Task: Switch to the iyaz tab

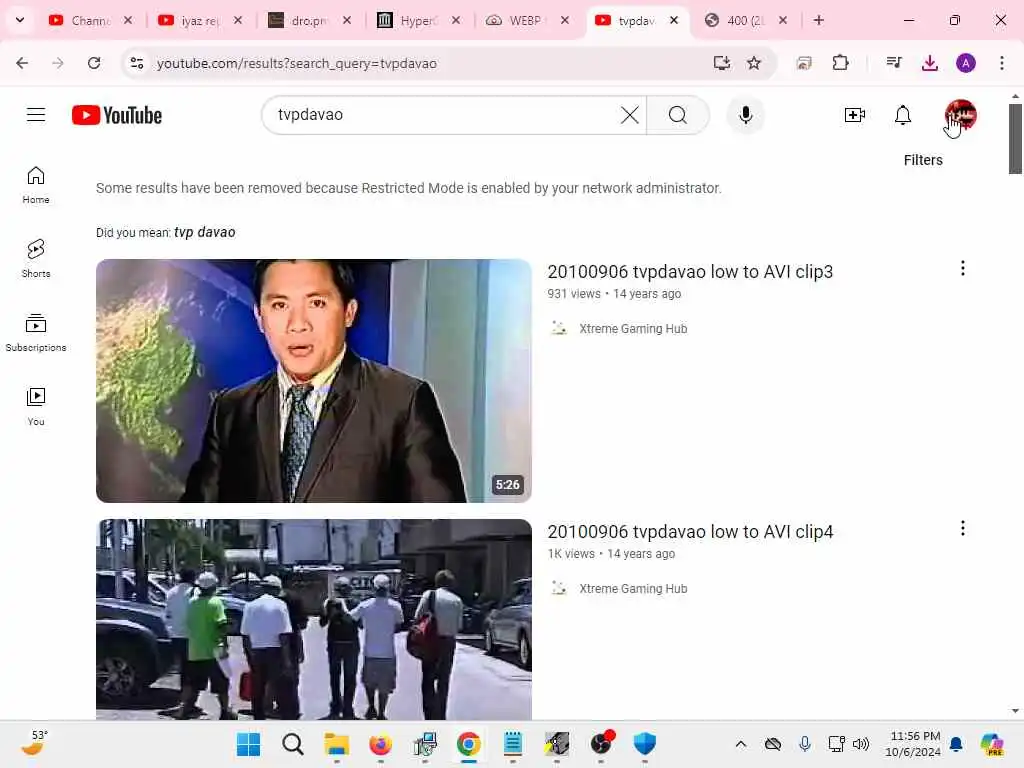Action: (x=200, y=20)
